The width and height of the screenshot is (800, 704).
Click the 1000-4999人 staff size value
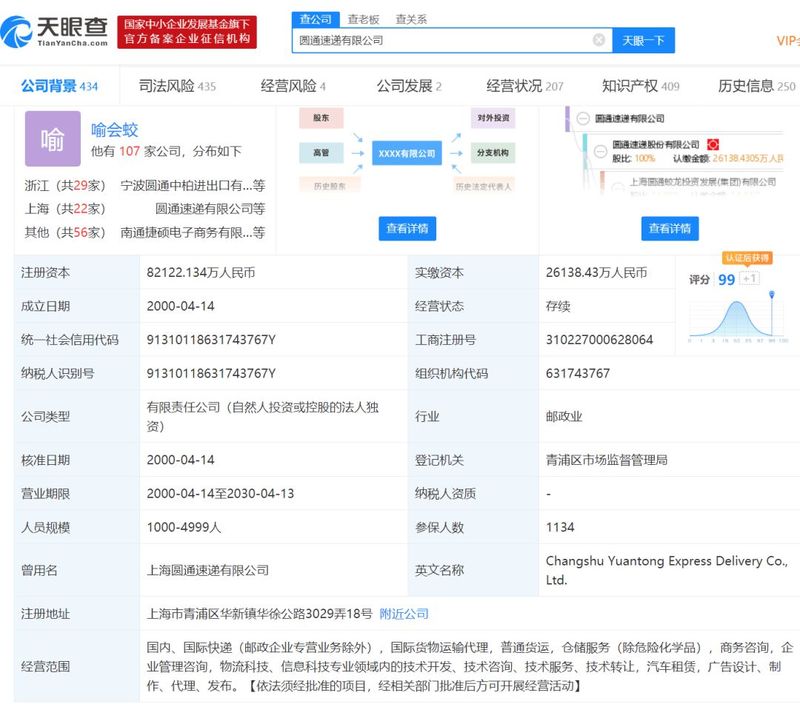(x=184, y=527)
